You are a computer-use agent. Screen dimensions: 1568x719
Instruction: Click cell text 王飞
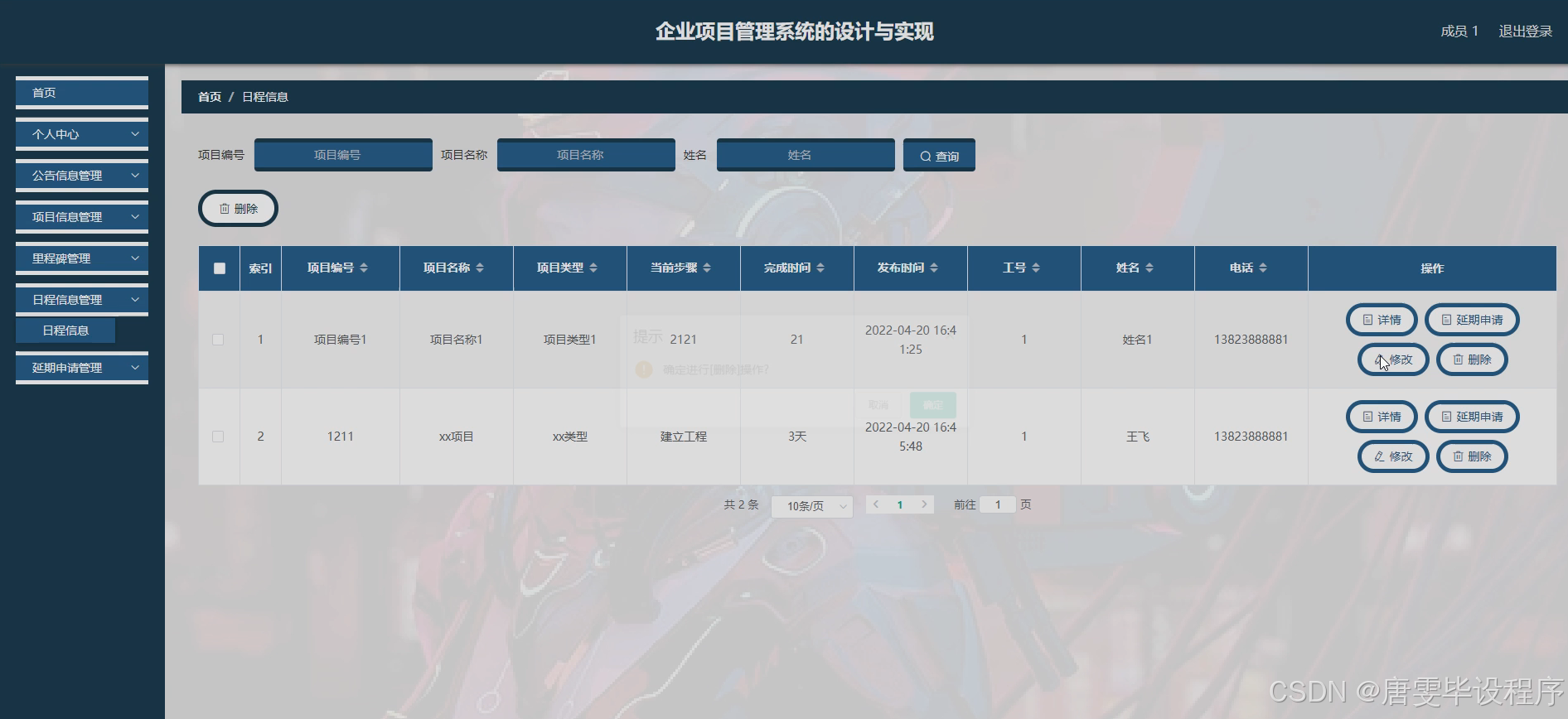coord(1138,437)
